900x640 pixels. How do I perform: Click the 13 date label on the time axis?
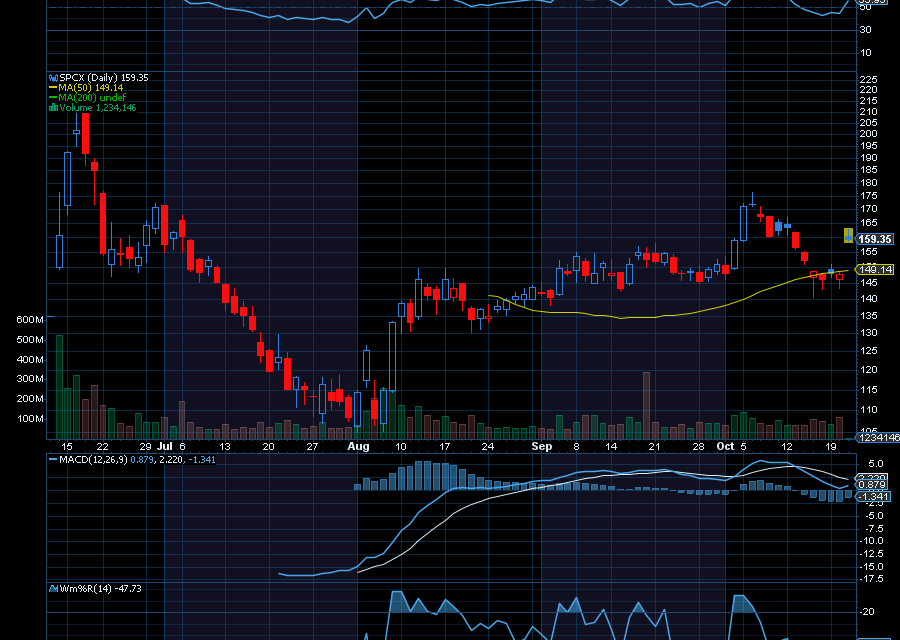coord(224,447)
